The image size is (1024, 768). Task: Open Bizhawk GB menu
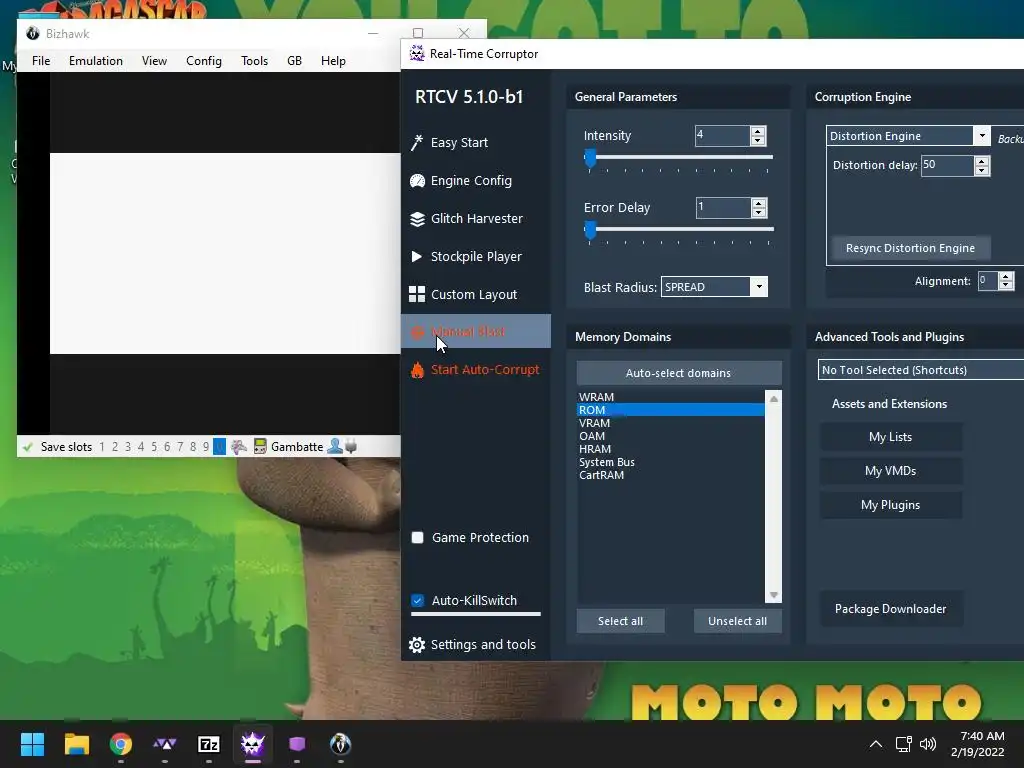click(295, 61)
